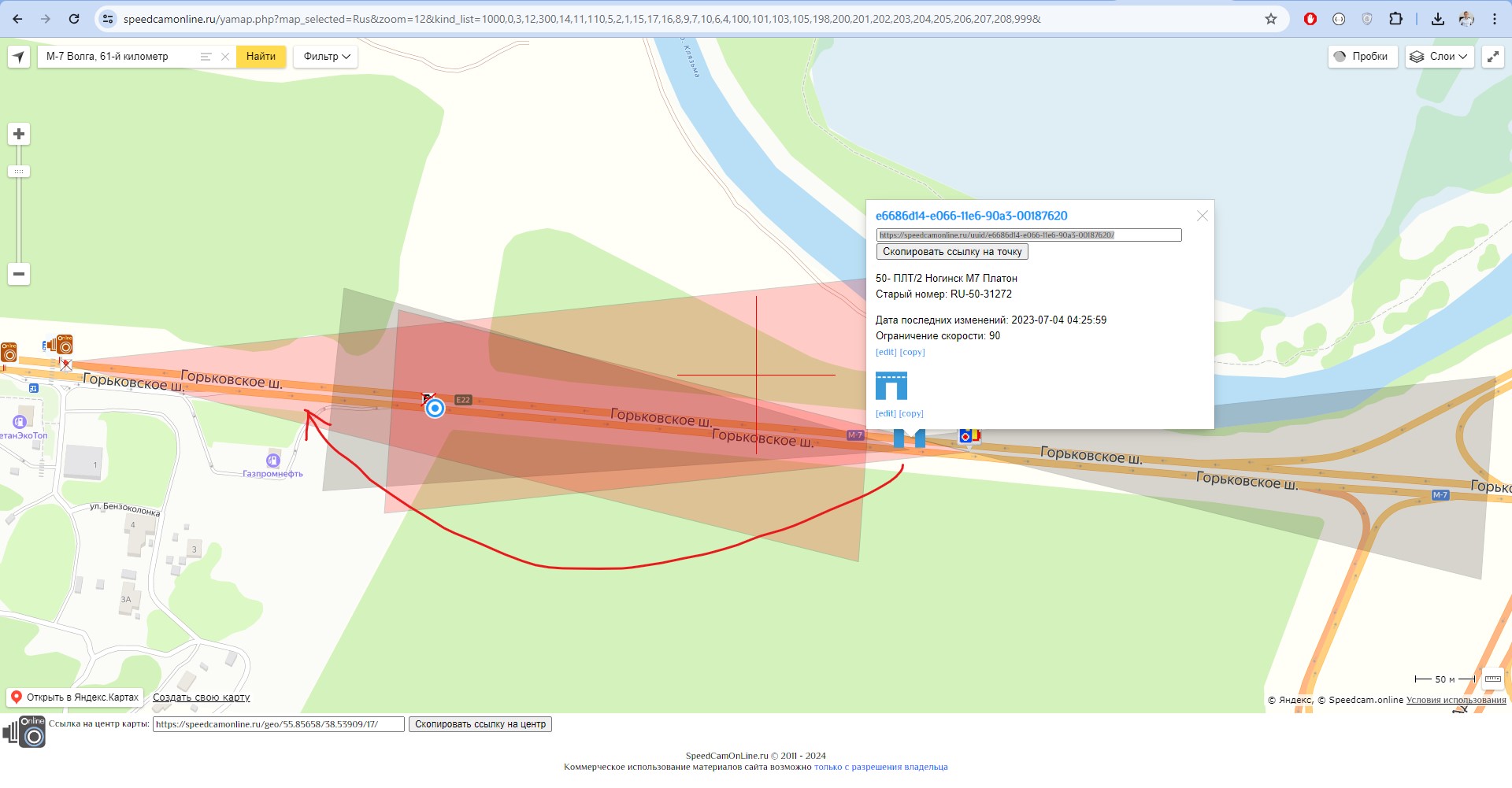Click the geolocation arrow icon
This screenshot has height=788, width=1512.
19,57
